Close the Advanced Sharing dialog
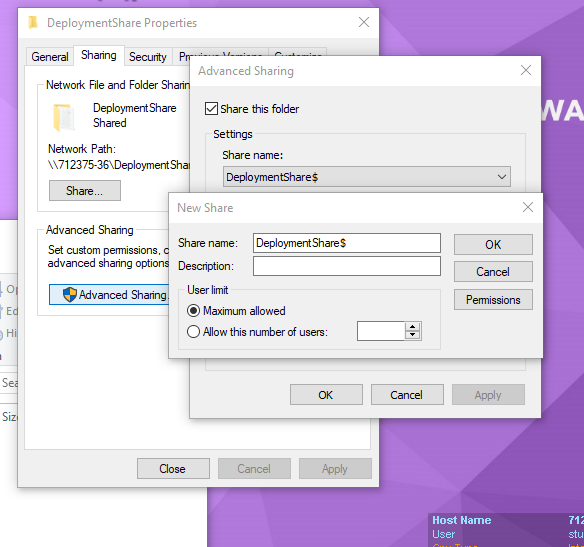 tap(526, 70)
